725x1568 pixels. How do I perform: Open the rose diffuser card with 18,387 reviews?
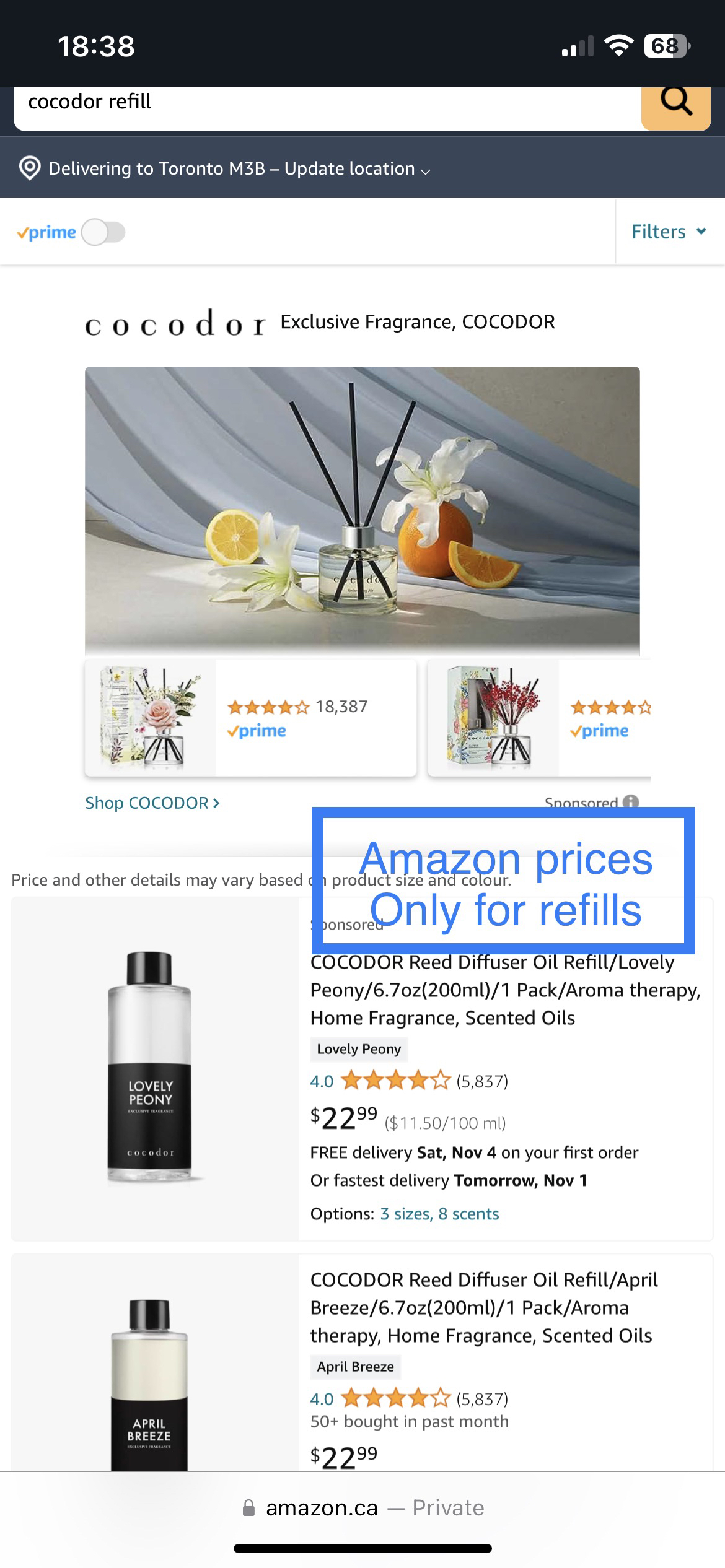click(x=250, y=717)
